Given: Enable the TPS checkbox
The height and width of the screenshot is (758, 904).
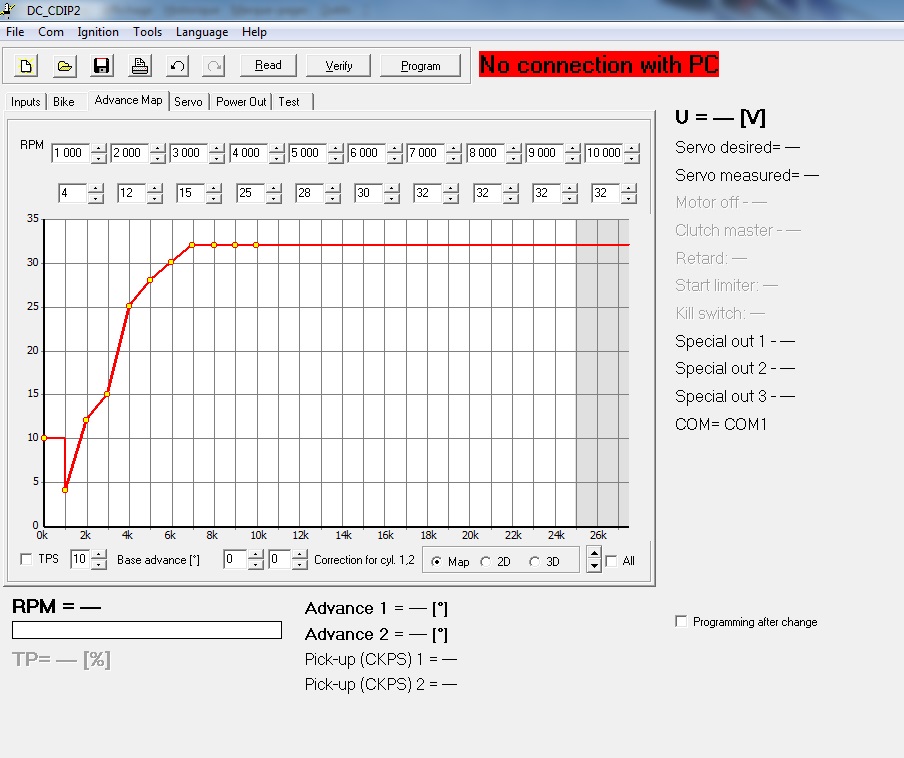Looking at the screenshot, I should point(26,560).
